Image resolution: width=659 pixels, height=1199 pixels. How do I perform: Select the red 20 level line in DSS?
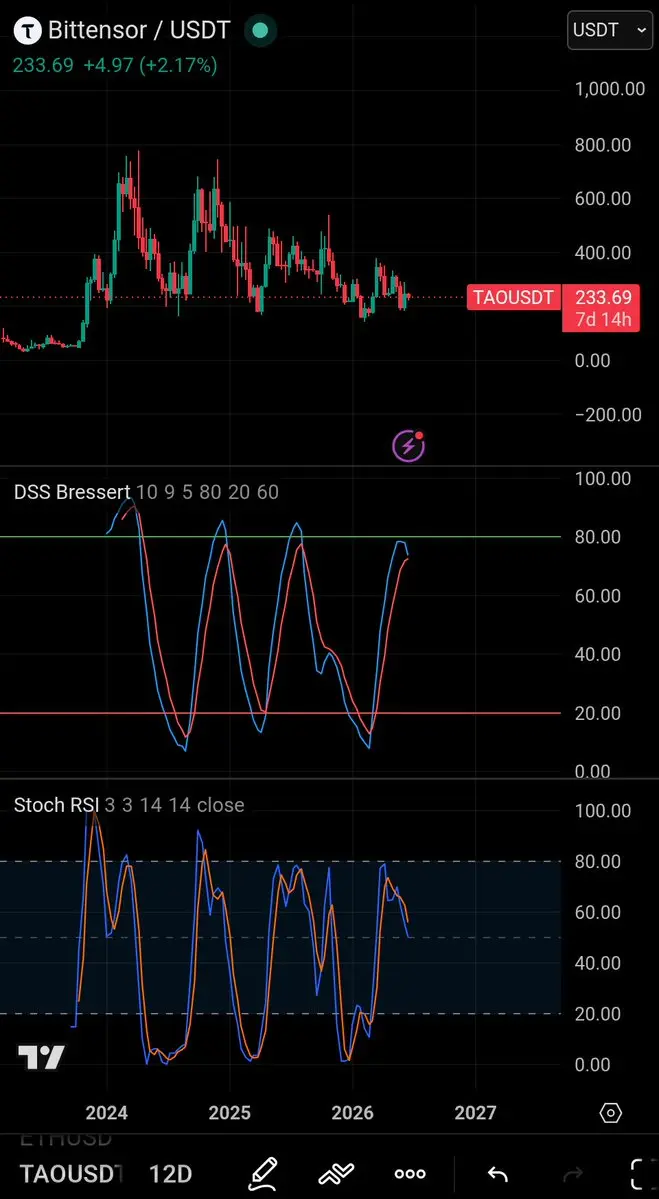(280, 713)
